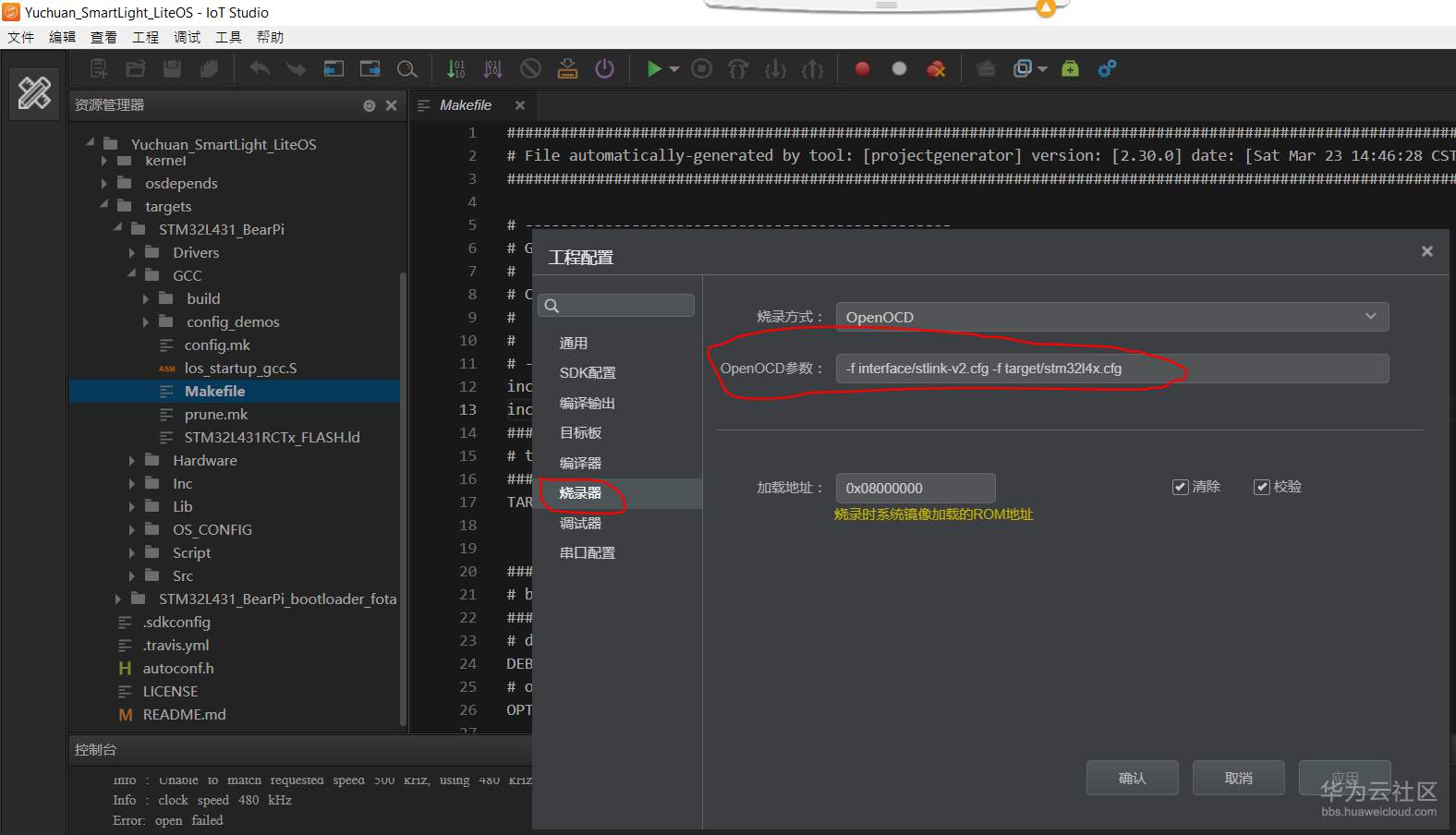Click the blue gears settings icon

pos(1107,68)
